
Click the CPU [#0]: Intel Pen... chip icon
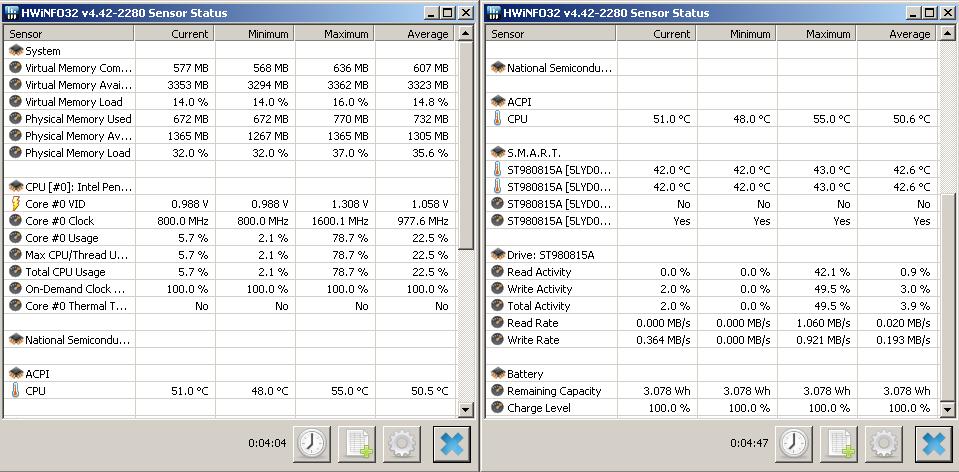pos(15,186)
